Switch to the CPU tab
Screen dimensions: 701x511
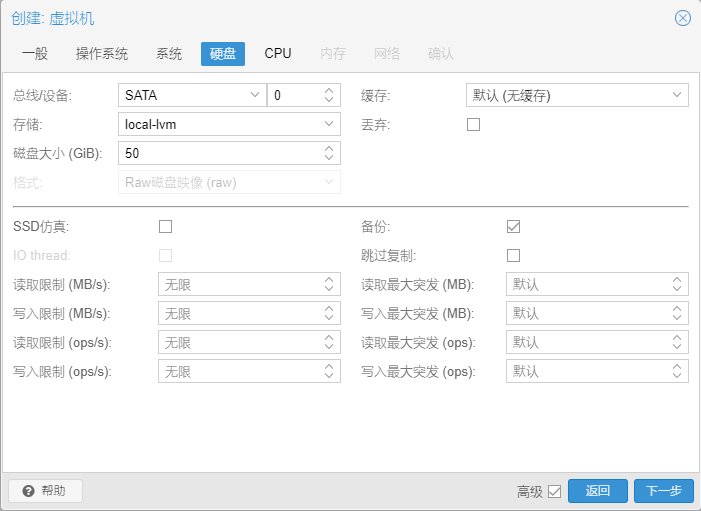(x=278, y=54)
